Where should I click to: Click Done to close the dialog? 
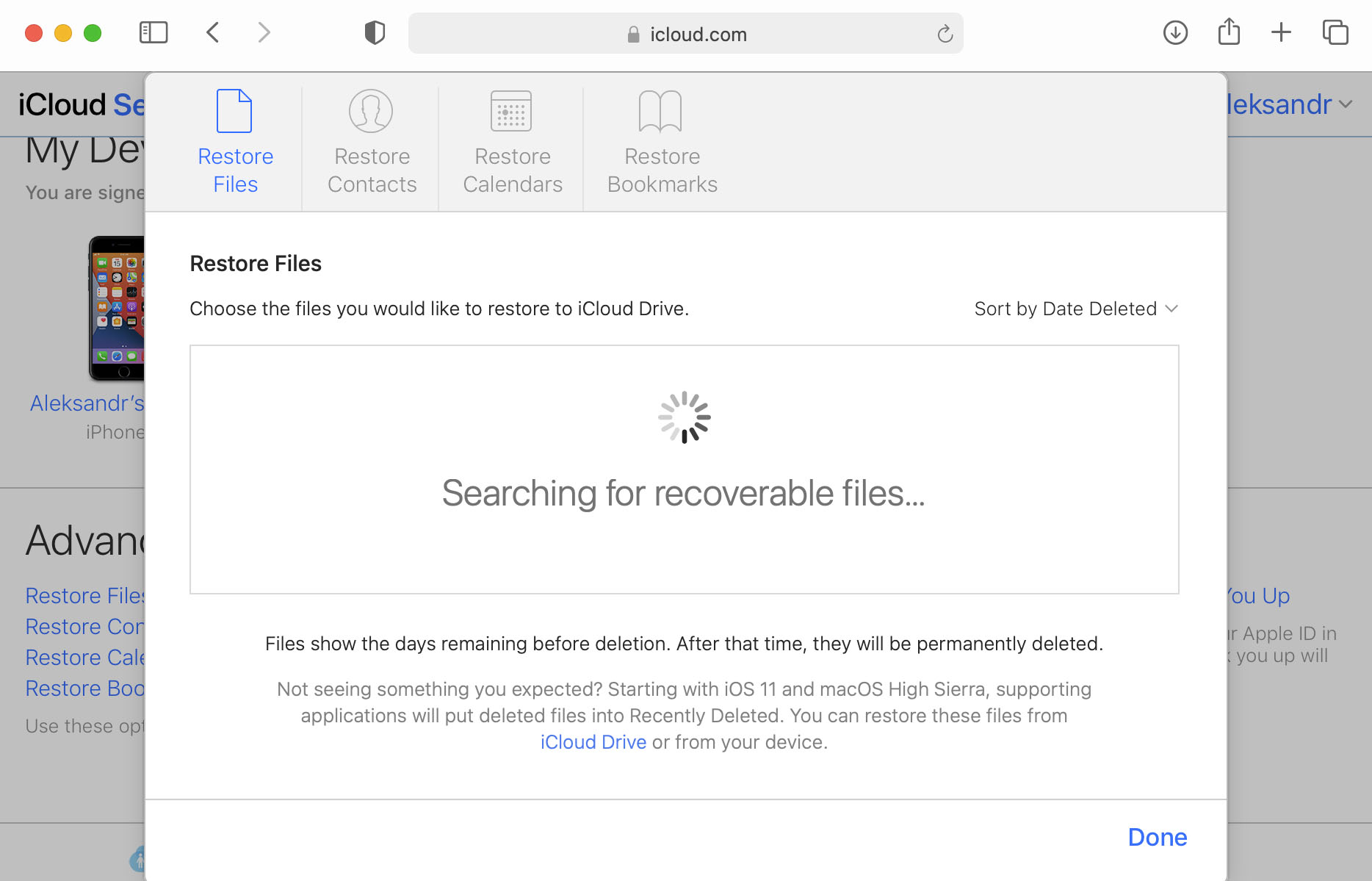(1158, 837)
